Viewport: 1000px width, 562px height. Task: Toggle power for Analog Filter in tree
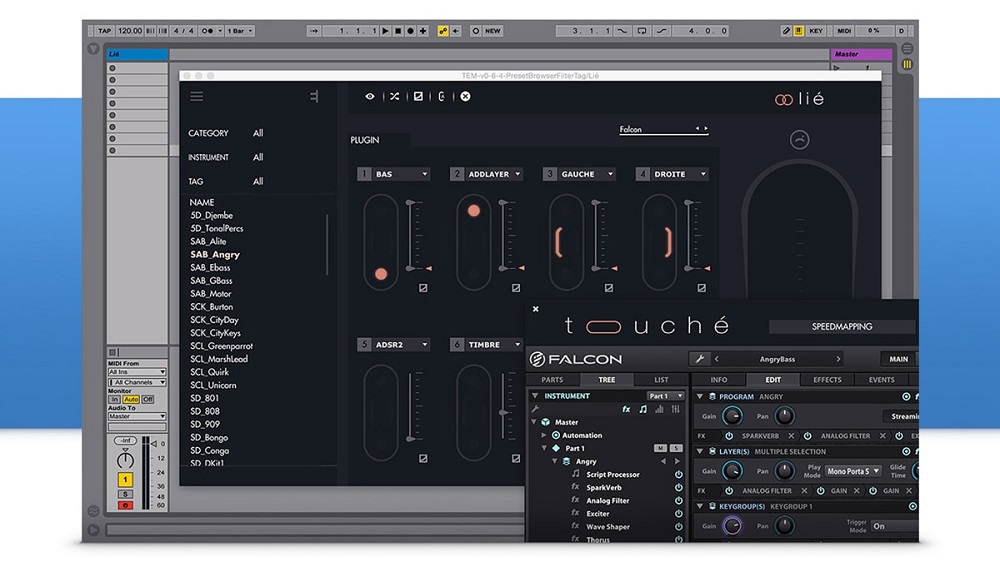coord(679,501)
